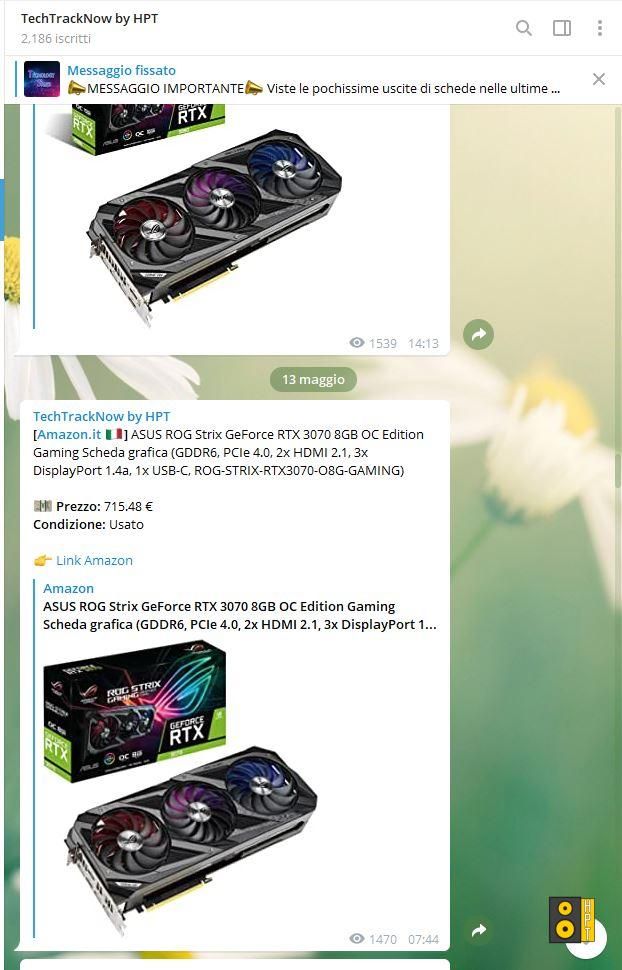Close the pinned message banner

tap(598, 79)
